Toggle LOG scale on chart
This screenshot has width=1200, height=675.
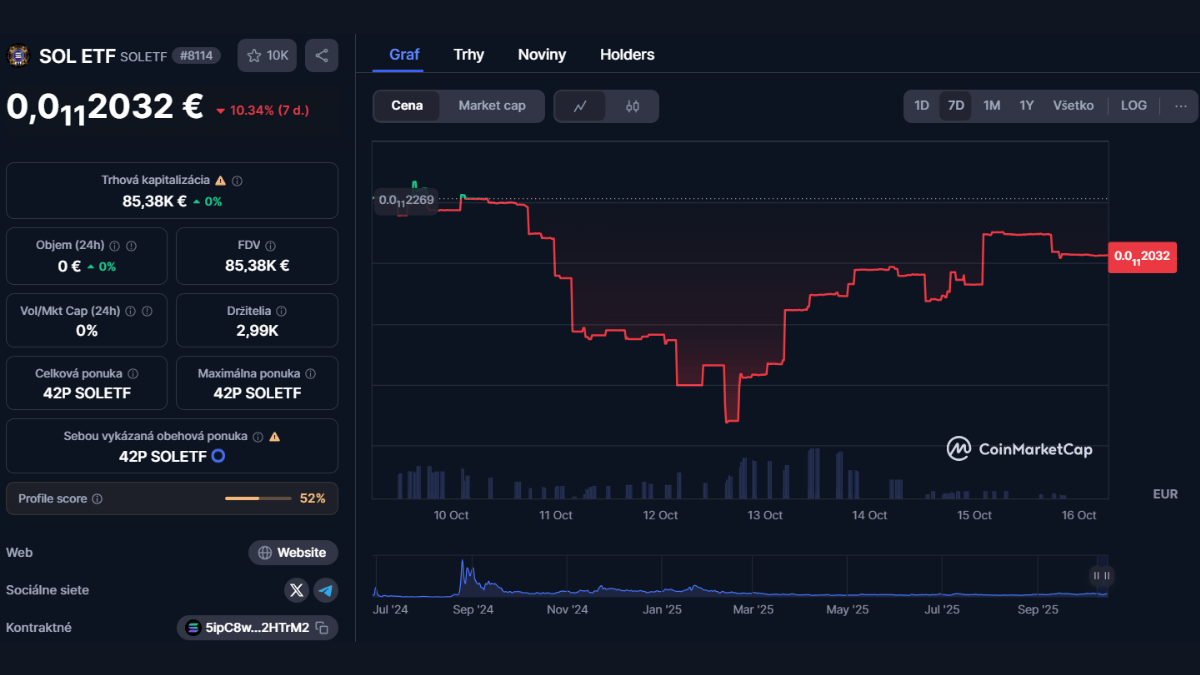(x=1134, y=106)
